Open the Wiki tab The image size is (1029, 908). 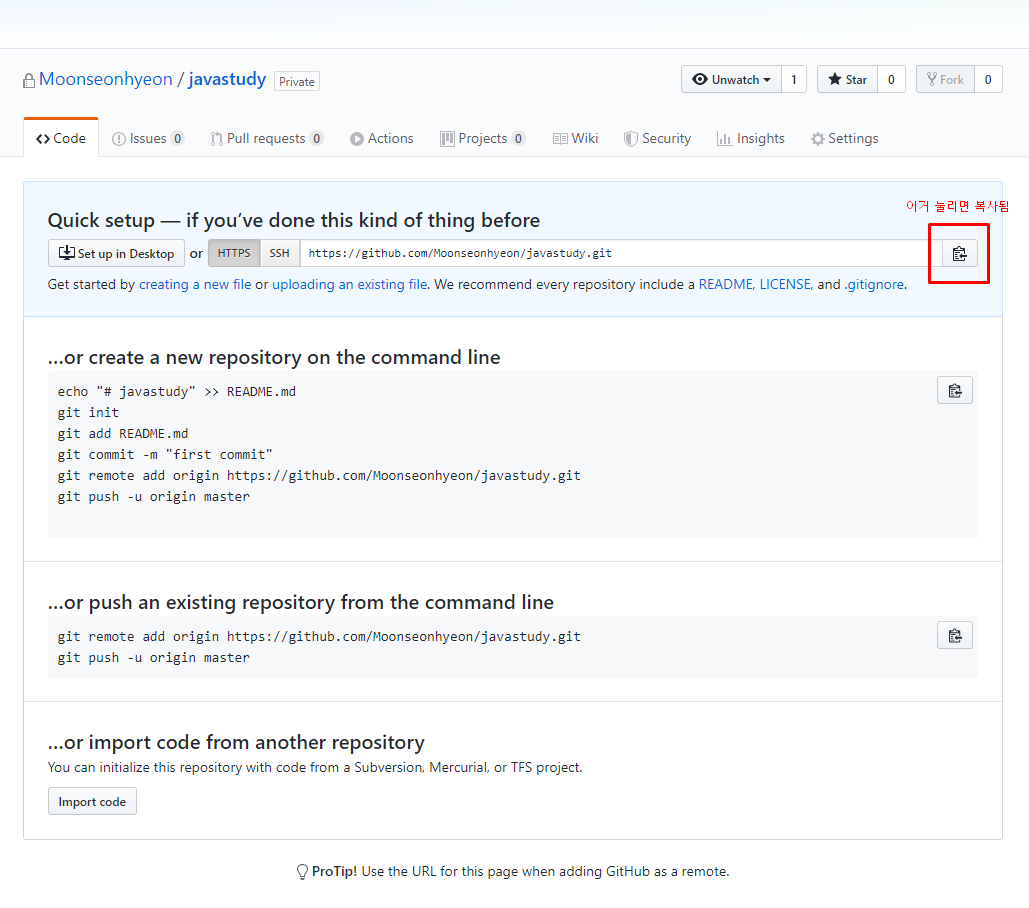click(576, 138)
